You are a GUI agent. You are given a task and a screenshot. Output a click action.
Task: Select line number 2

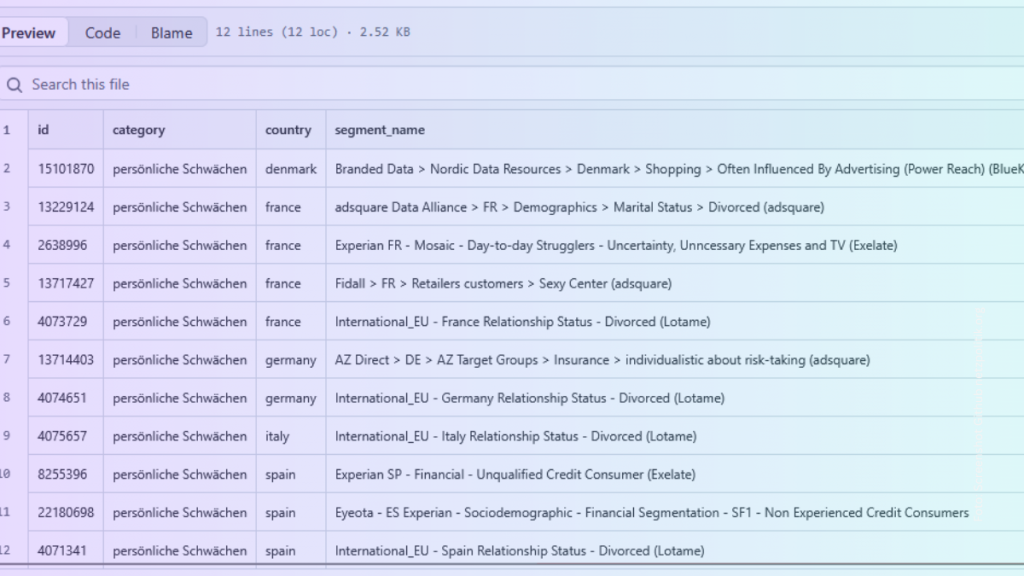[7, 168]
